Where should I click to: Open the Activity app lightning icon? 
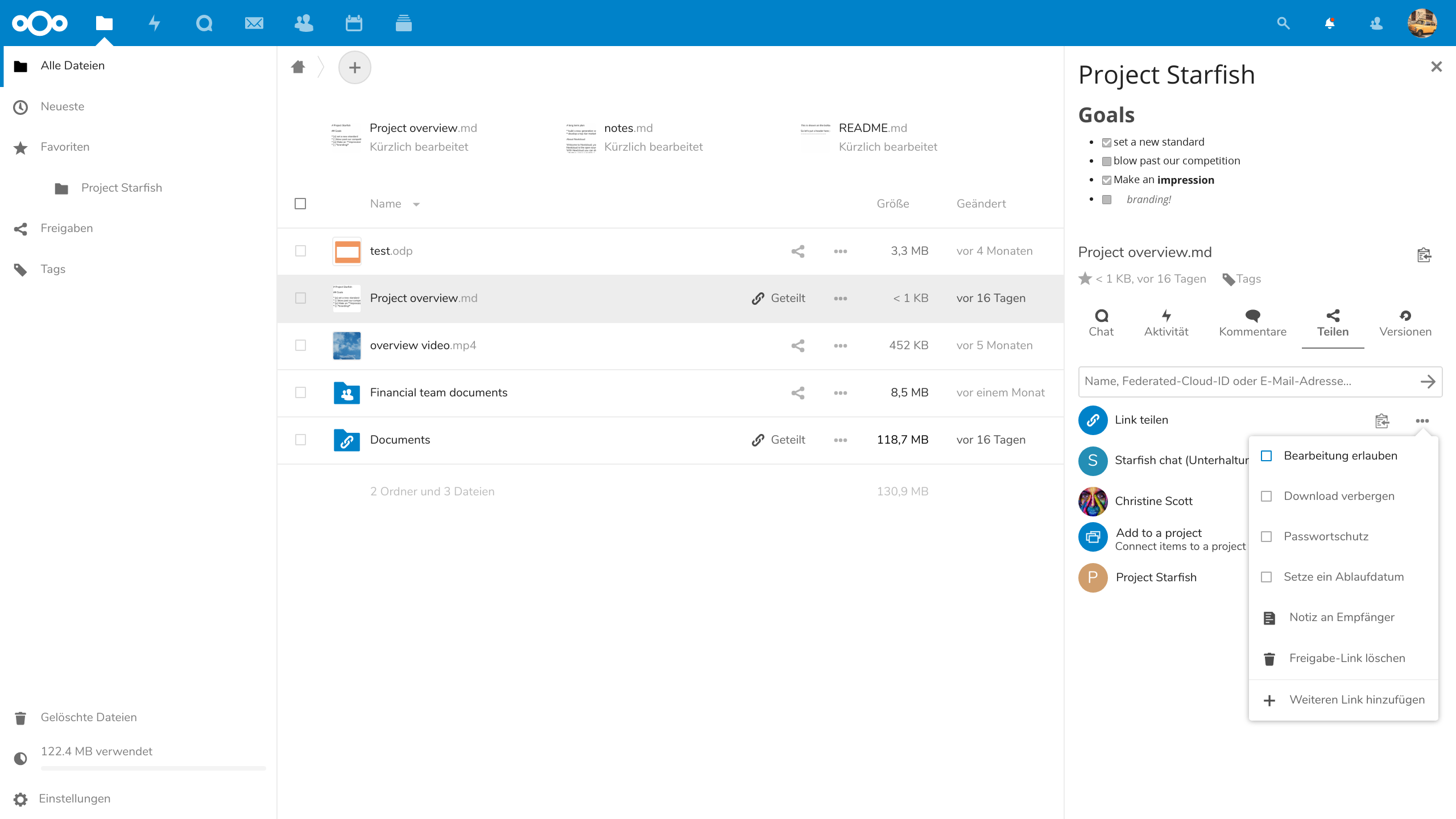click(154, 23)
